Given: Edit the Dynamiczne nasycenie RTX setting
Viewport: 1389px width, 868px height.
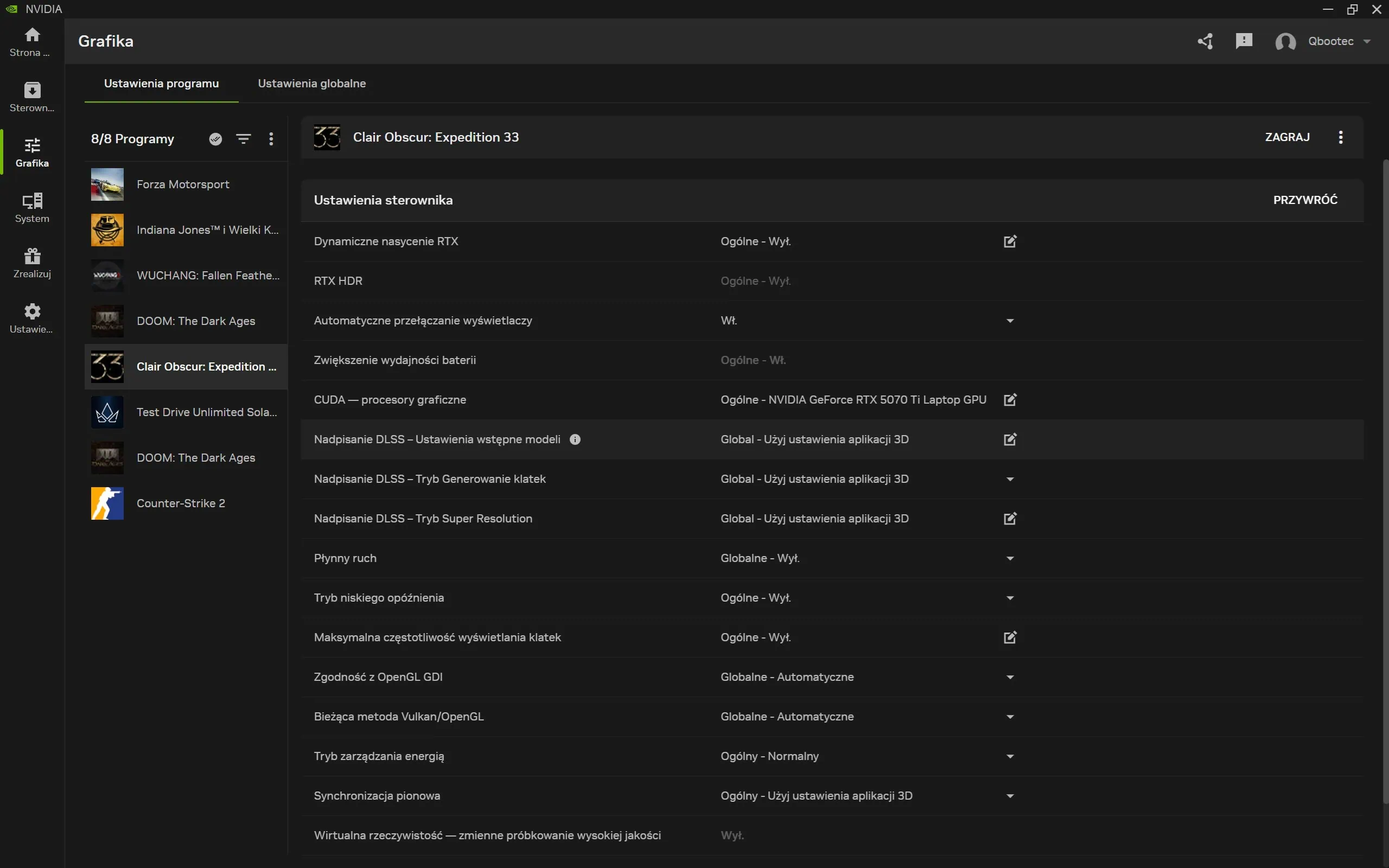Looking at the screenshot, I should pyautogui.click(x=1010, y=242).
